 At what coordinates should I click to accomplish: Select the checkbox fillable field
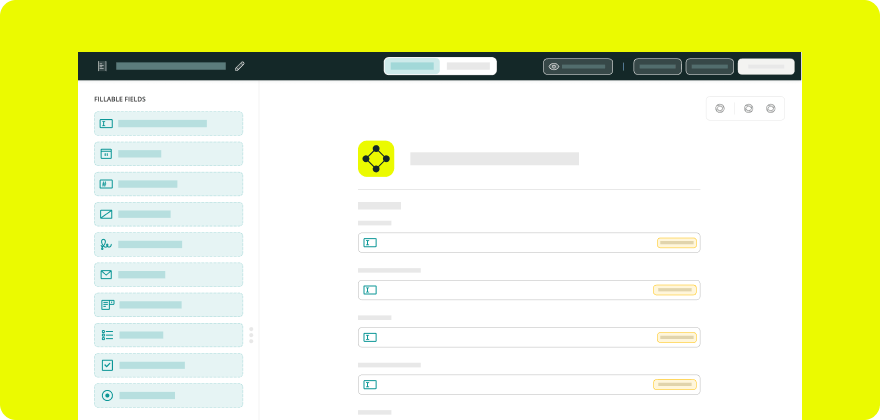pos(168,366)
